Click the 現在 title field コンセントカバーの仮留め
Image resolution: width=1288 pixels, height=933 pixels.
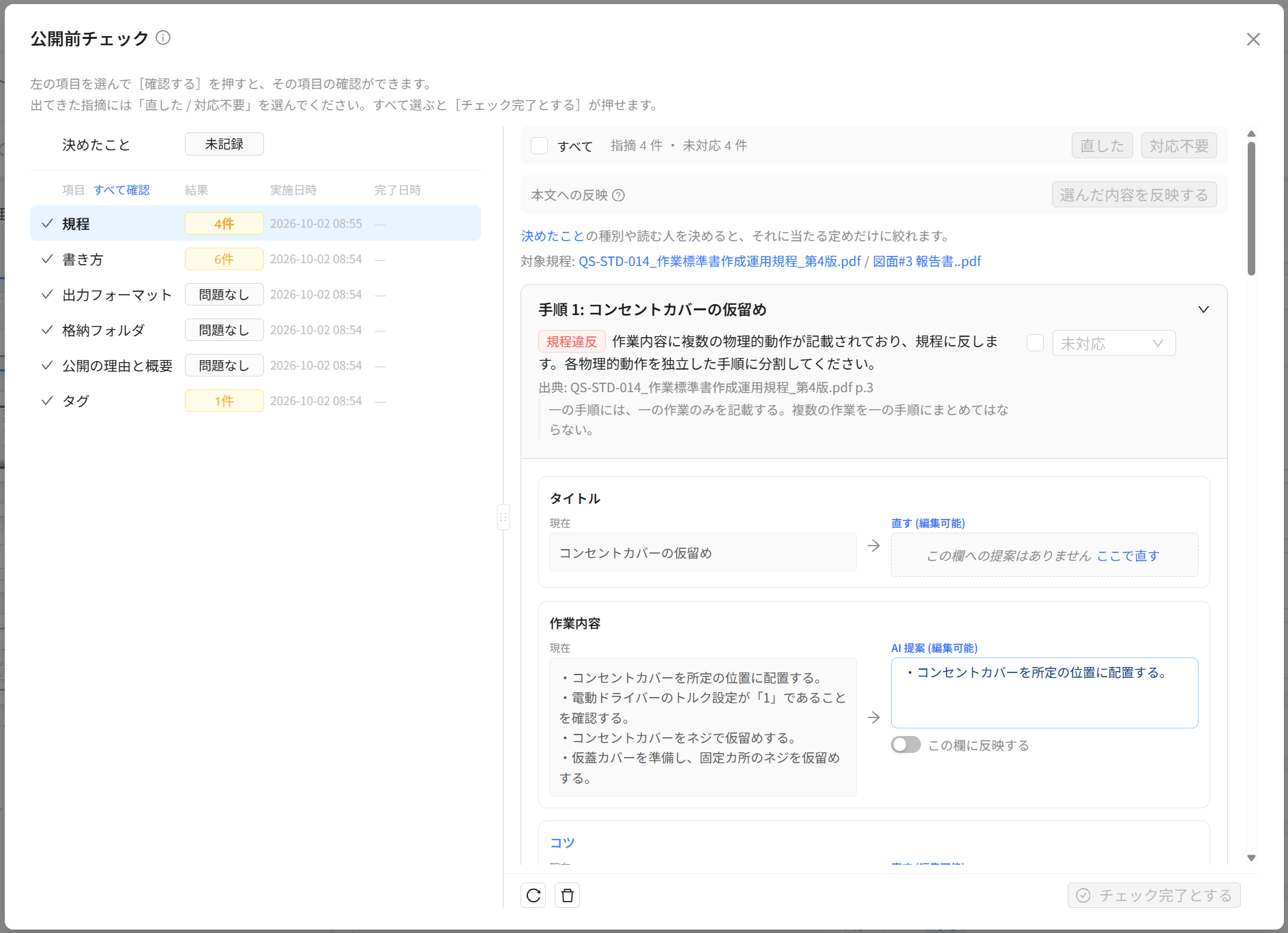click(703, 552)
